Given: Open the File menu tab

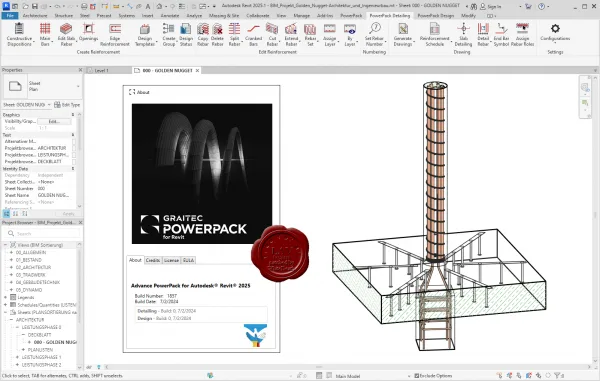Looking at the screenshot, I should pos(10,15).
